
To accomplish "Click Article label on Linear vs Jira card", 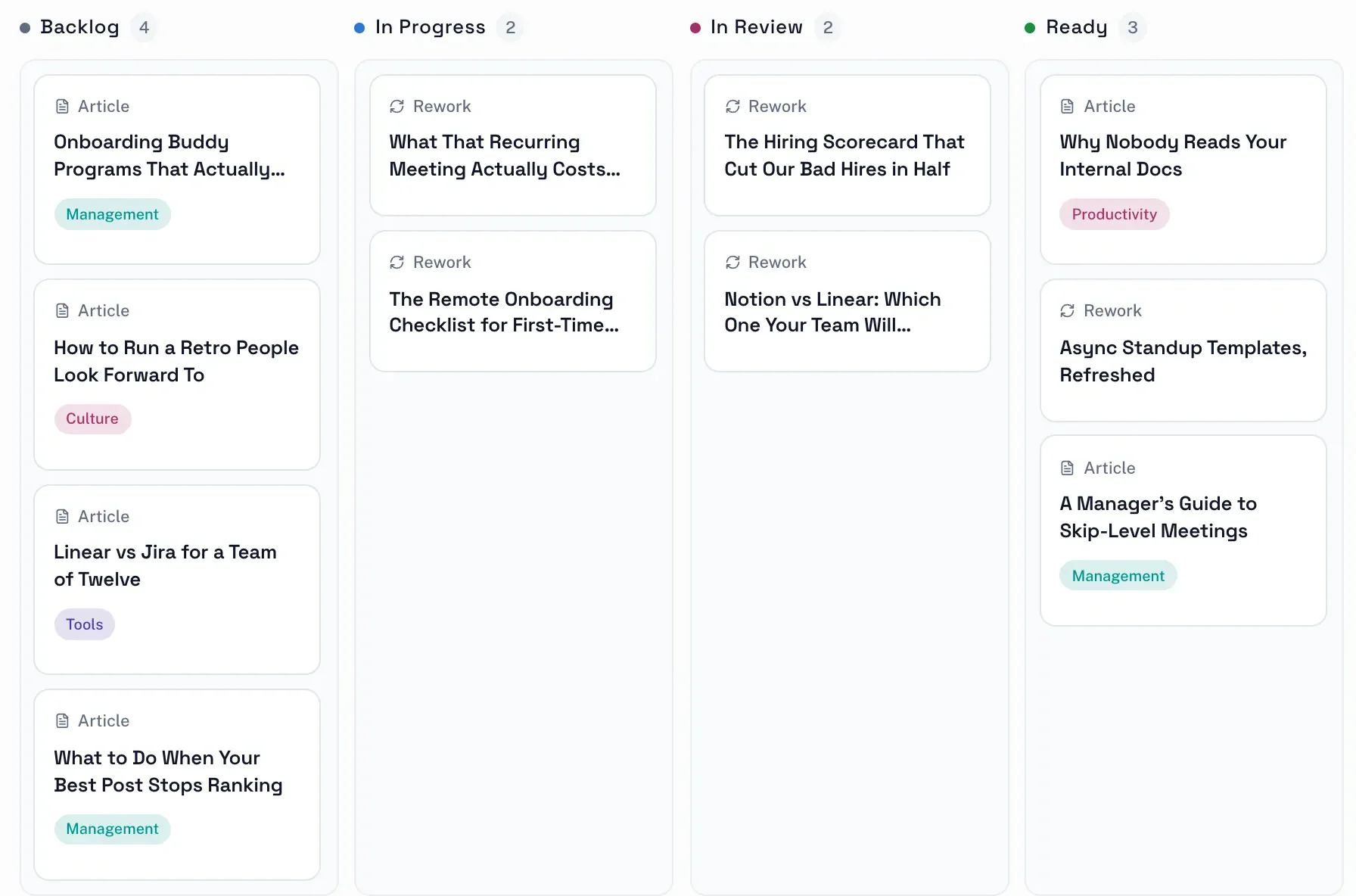I will 104,517.
